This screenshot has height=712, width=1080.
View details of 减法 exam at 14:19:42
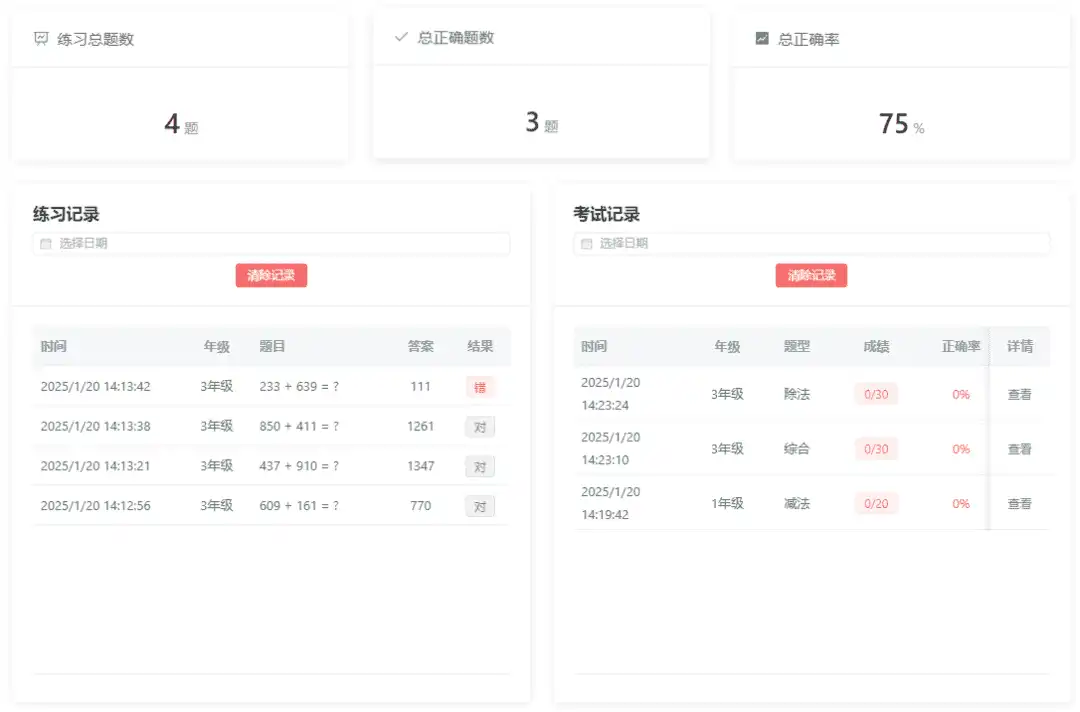tap(1019, 503)
